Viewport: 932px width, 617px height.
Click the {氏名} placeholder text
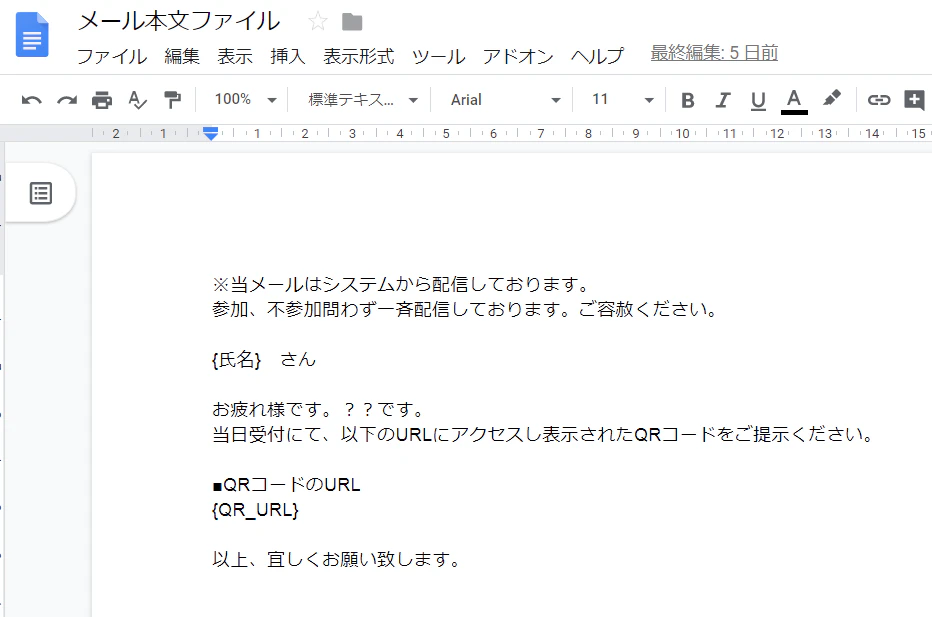[236, 360]
